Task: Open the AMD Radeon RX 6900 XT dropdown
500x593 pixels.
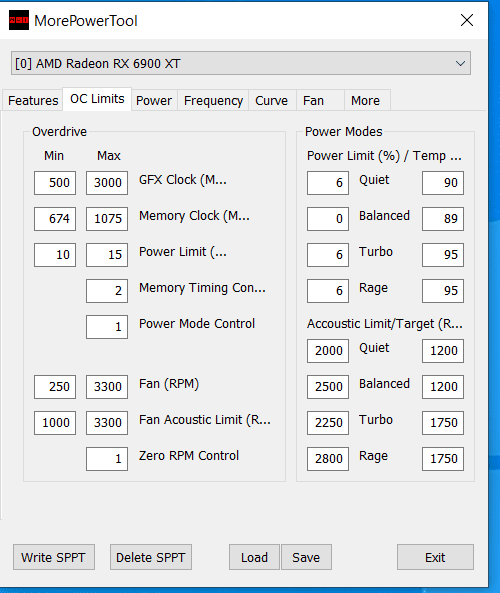Action: [241, 63]
